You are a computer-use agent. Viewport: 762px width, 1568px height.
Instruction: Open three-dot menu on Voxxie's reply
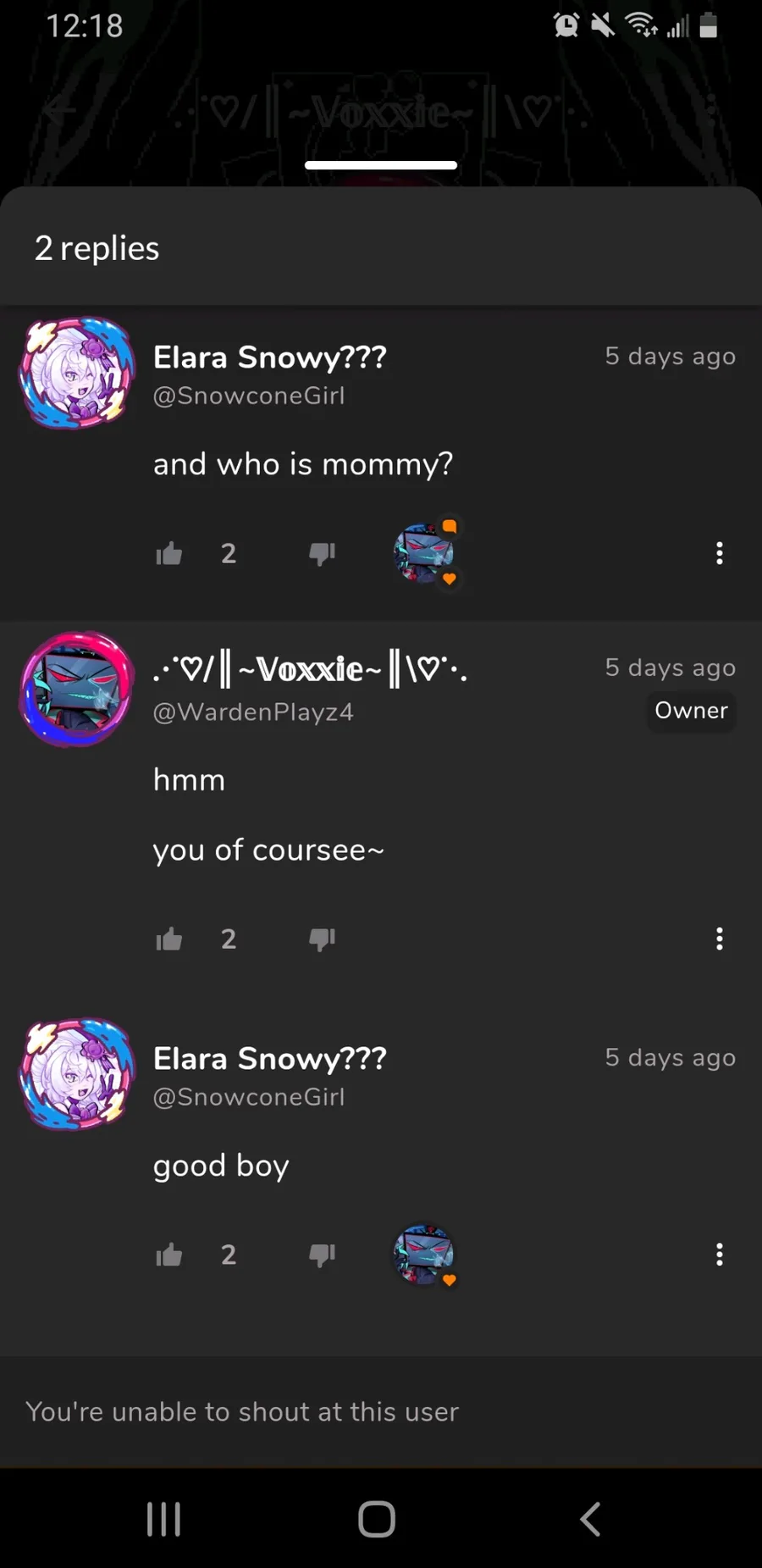click(720, 939)
